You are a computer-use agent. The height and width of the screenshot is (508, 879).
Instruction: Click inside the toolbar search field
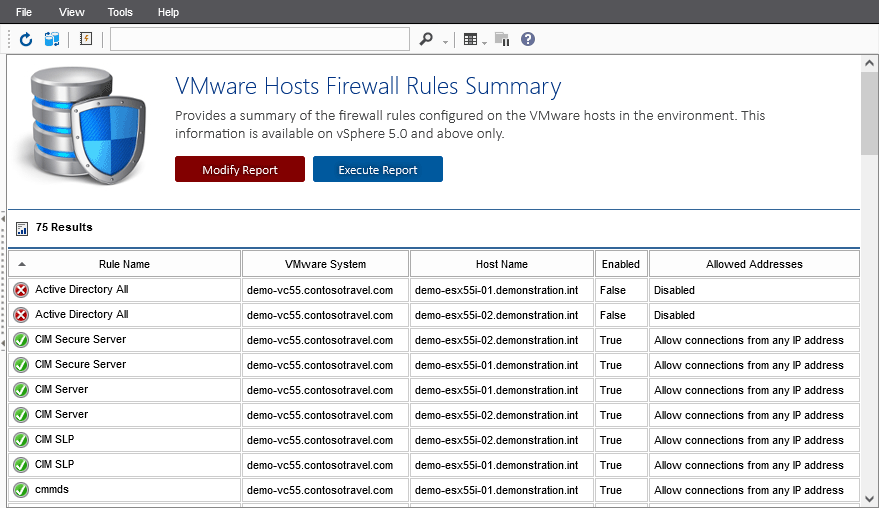pyautogui.click(x=260, y=39)
